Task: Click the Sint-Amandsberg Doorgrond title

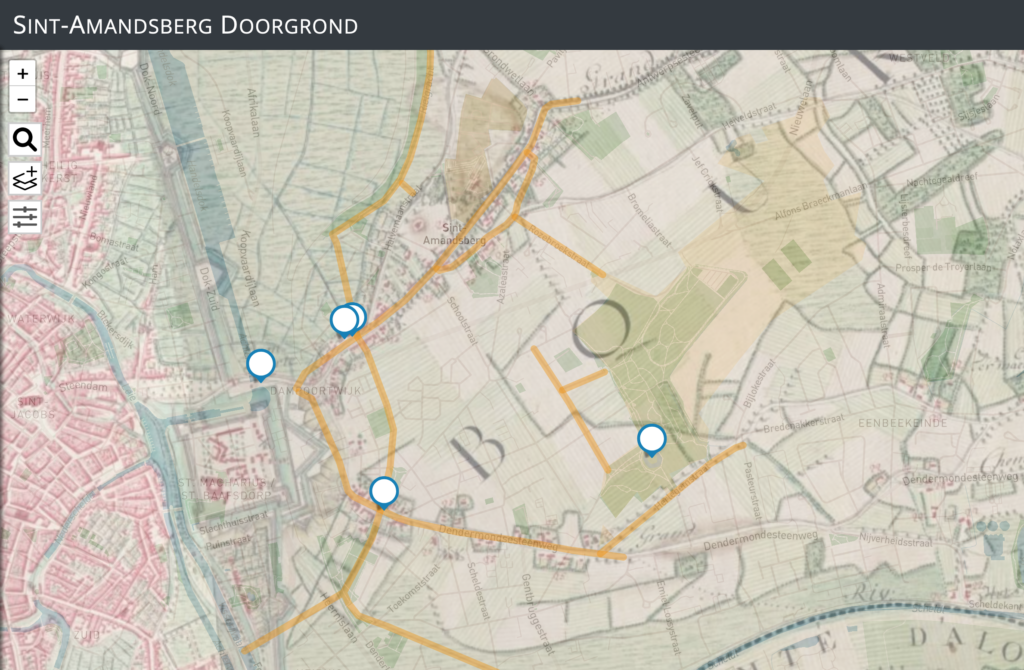Action: 185,25
